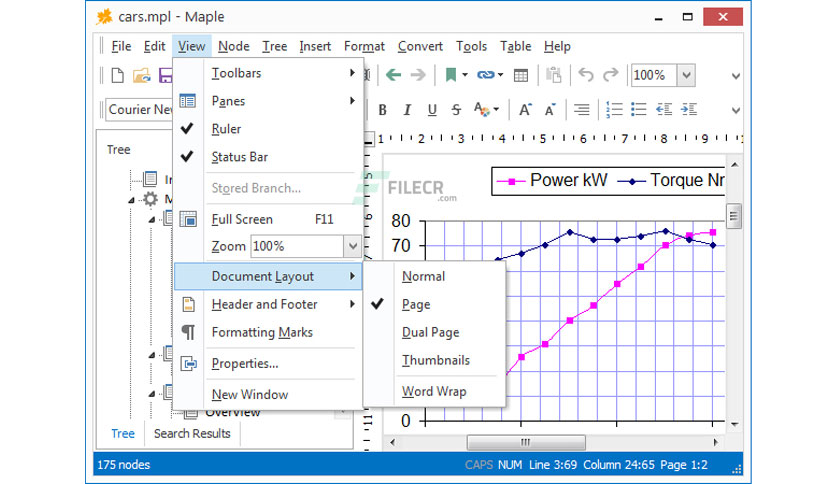
Task: Click the Undo icon
Action: tap(585, 75)
